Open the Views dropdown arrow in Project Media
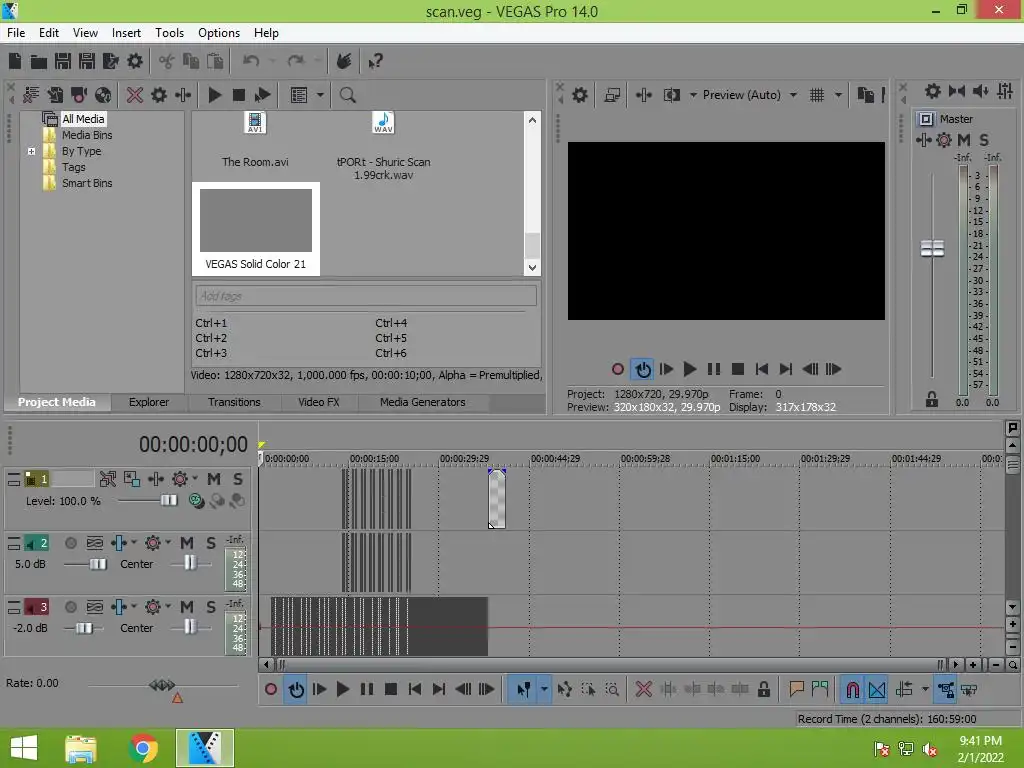This screenshot has height=768, width=1024. coord(320,95)
